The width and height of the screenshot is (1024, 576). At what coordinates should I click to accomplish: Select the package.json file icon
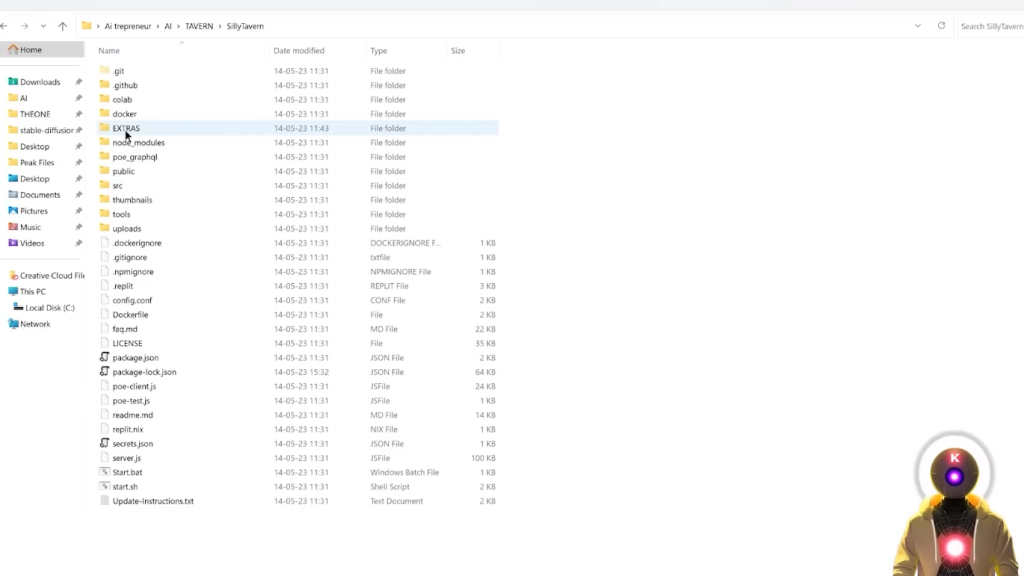pos(104,357)
